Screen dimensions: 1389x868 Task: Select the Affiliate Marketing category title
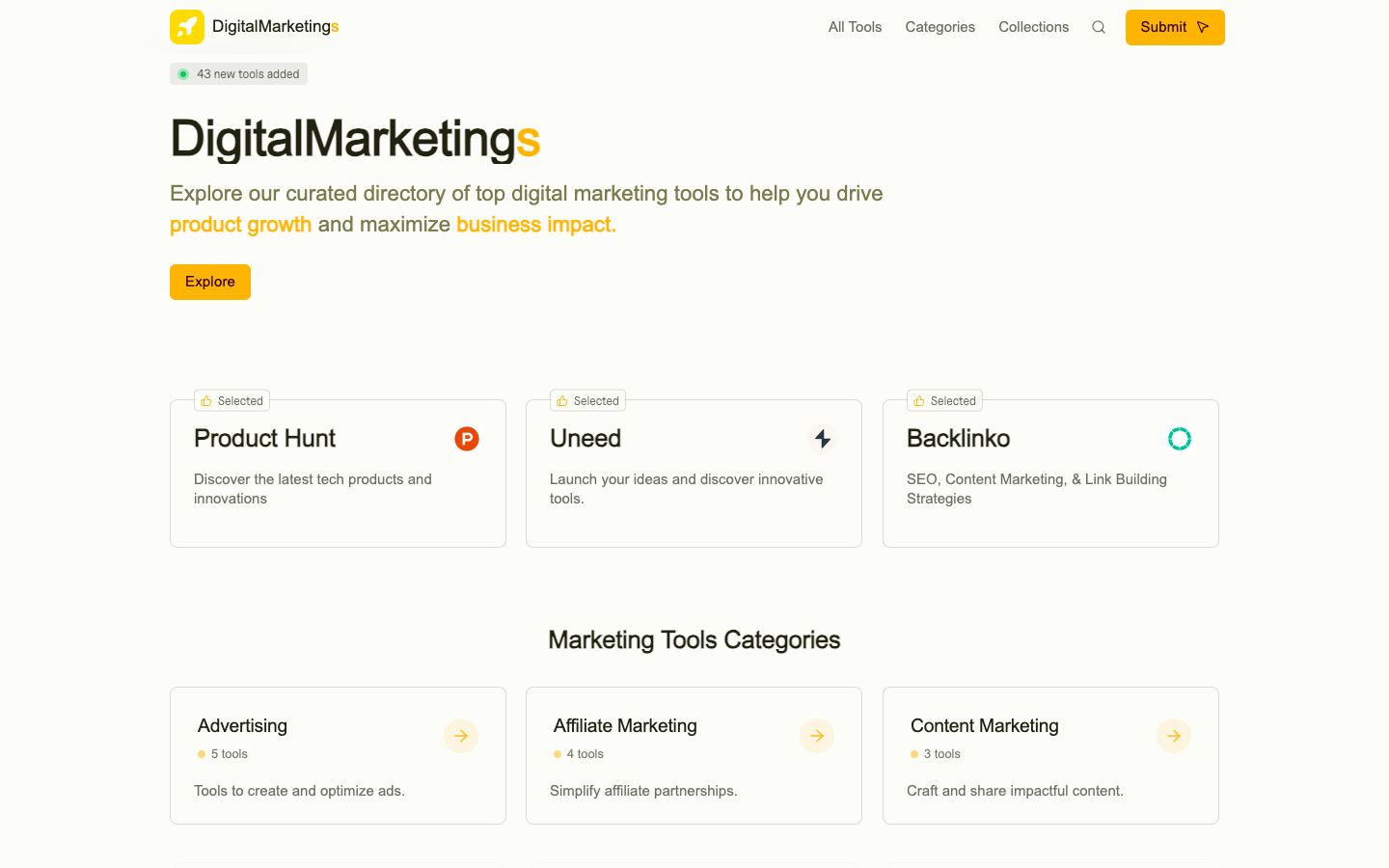click(x=625, y=726)
